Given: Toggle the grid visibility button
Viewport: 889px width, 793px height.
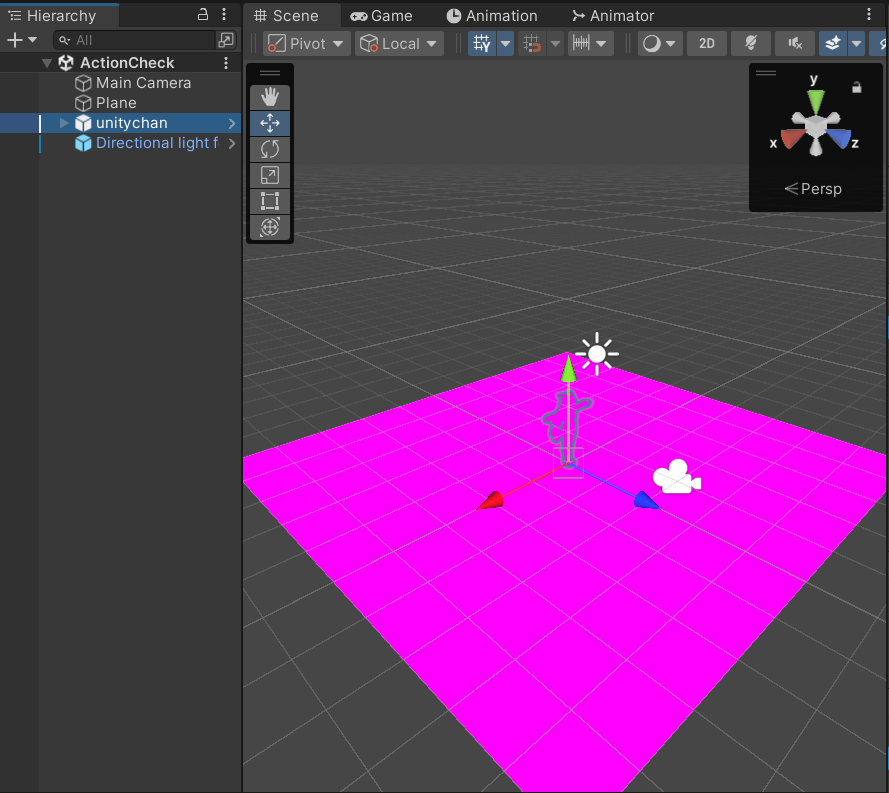Looking at the screenshot, I should 482,44.
